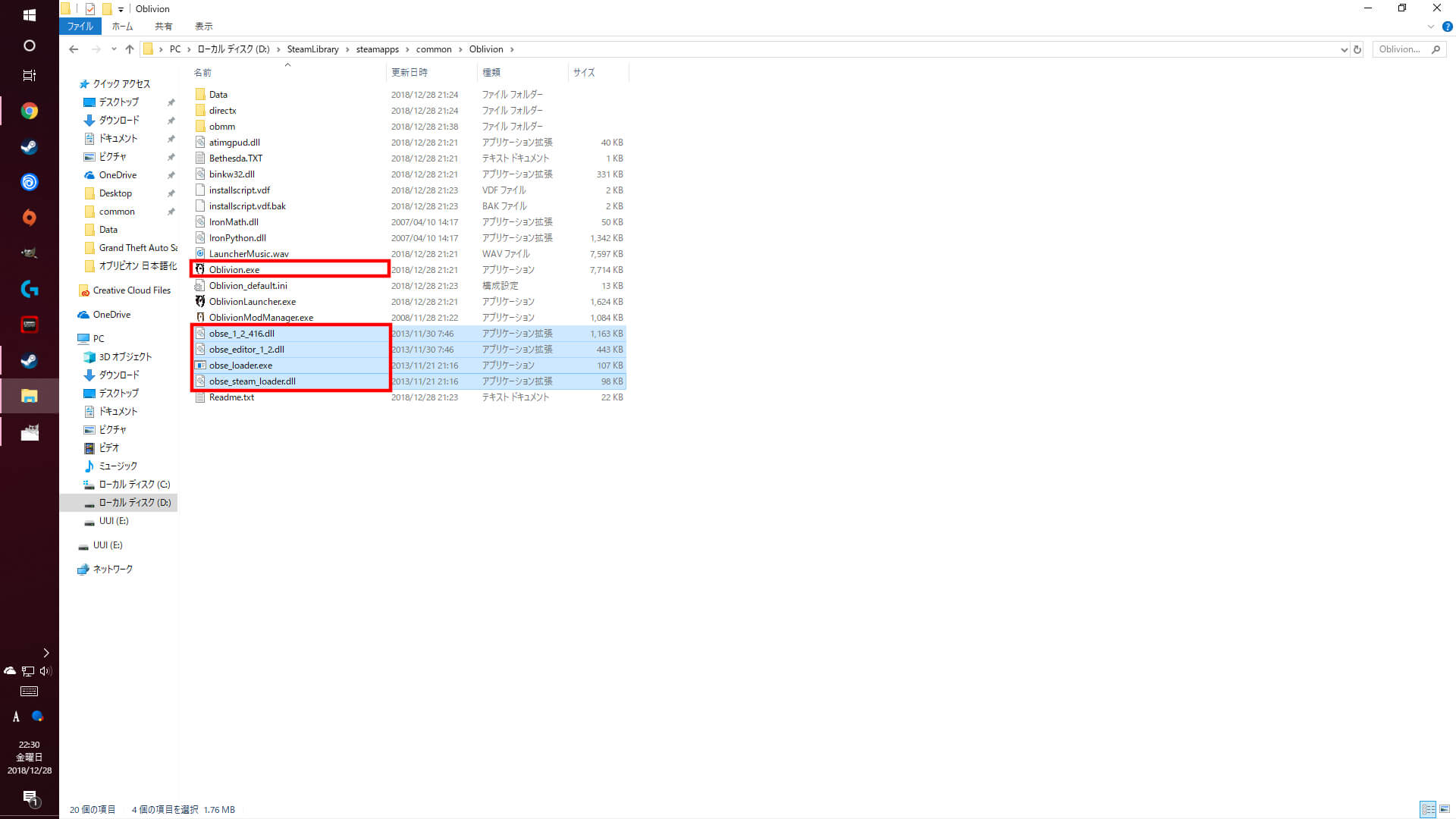Click ローカル ディスク (D:) breadcrumb

coord(234,49)
